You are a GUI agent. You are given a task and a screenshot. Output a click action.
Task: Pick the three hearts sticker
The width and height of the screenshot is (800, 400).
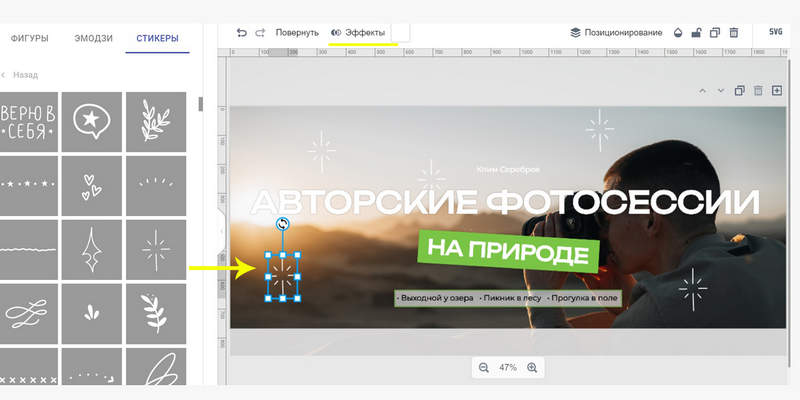(92, 186)
